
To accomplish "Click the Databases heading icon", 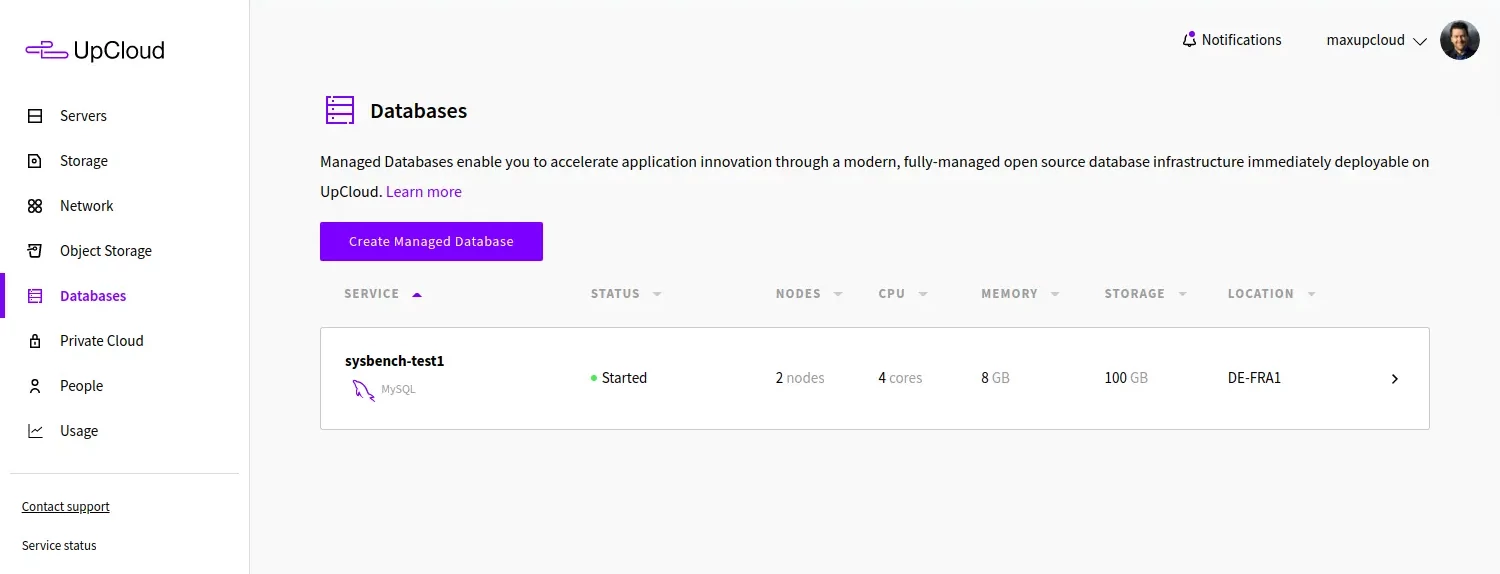I will tap(340, 110).
